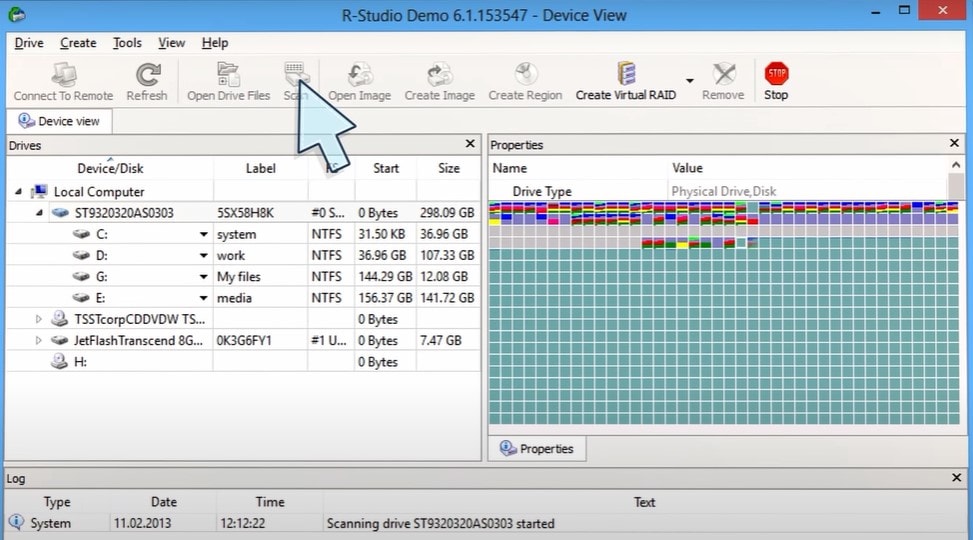Image resolution: width=973 pixels, height=540 pixels.
Task: Open the E: partition dropdown arrow
Action: tap(203, 298)
